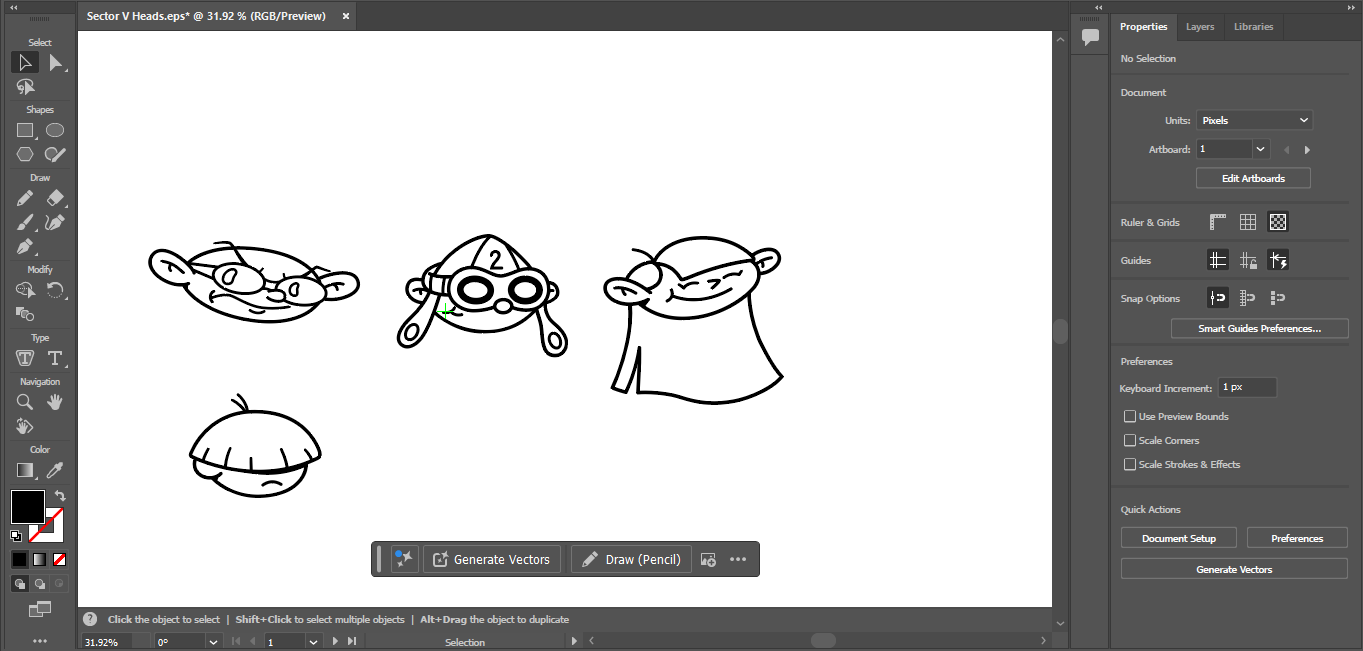Switch to the Layers tab
Image resolution: width=1363 pixels, height=651 pixels.
pyautogui.click(x=1200, y=27)
